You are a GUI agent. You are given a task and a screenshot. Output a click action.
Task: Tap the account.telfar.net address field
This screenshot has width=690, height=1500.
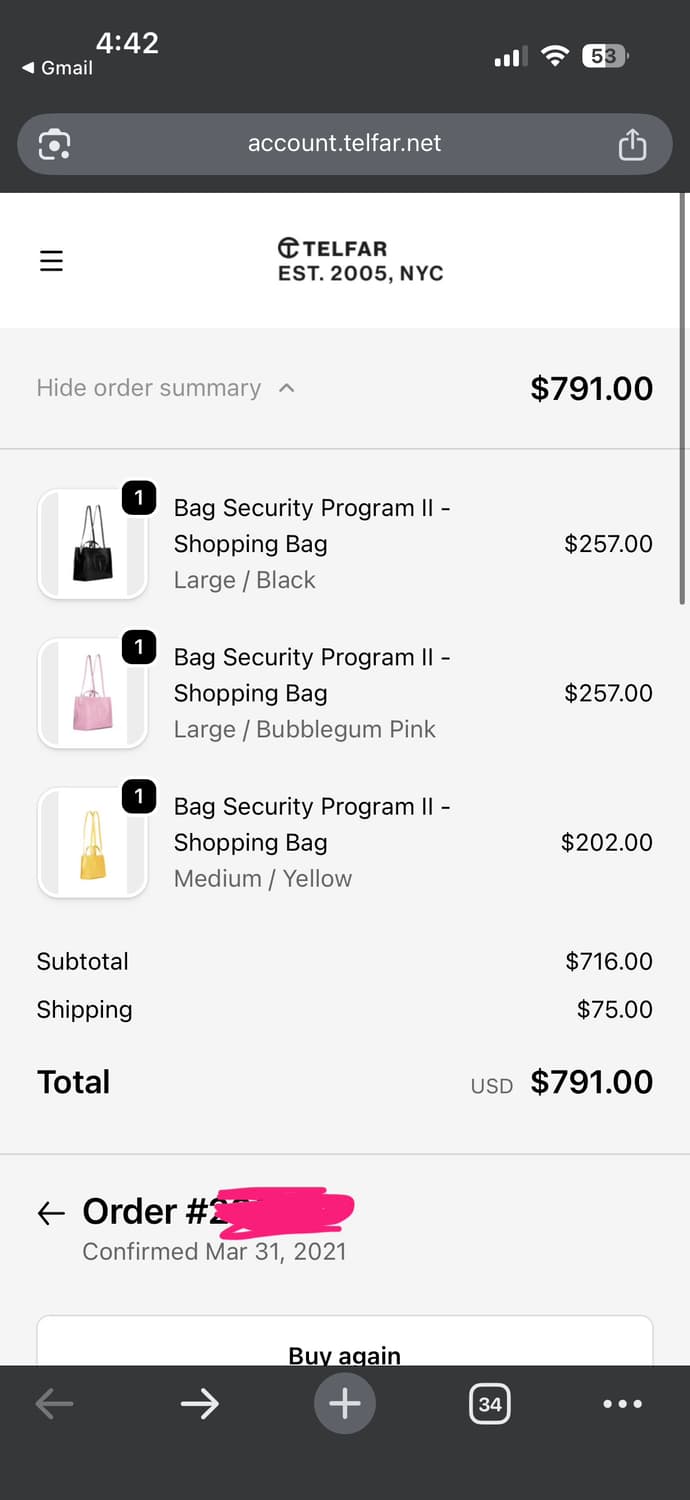344,143
